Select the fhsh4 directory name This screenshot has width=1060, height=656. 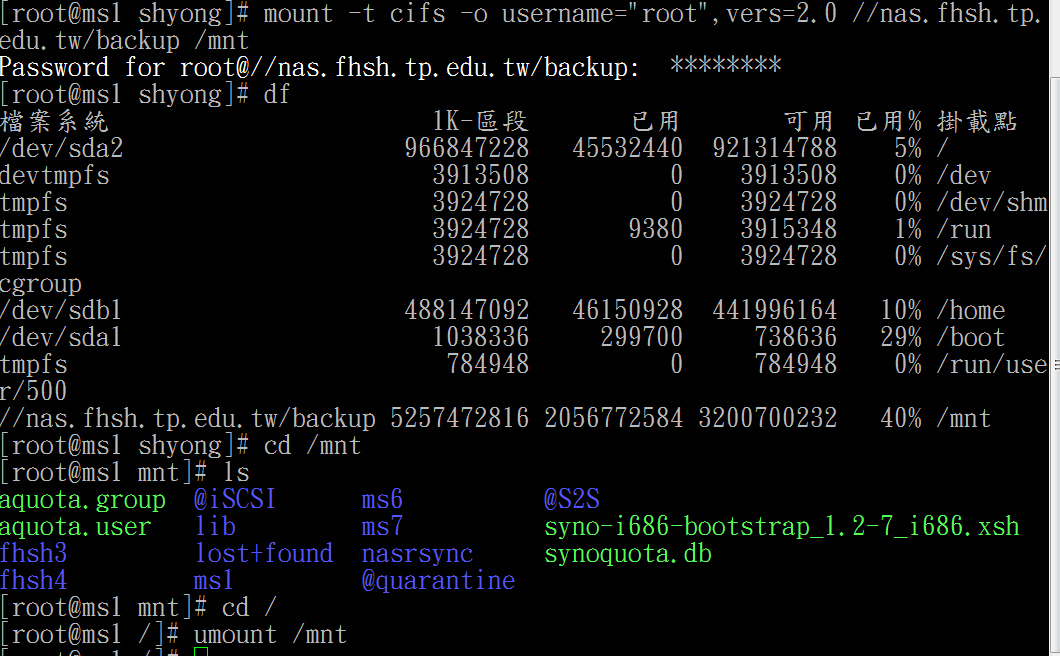34,579
